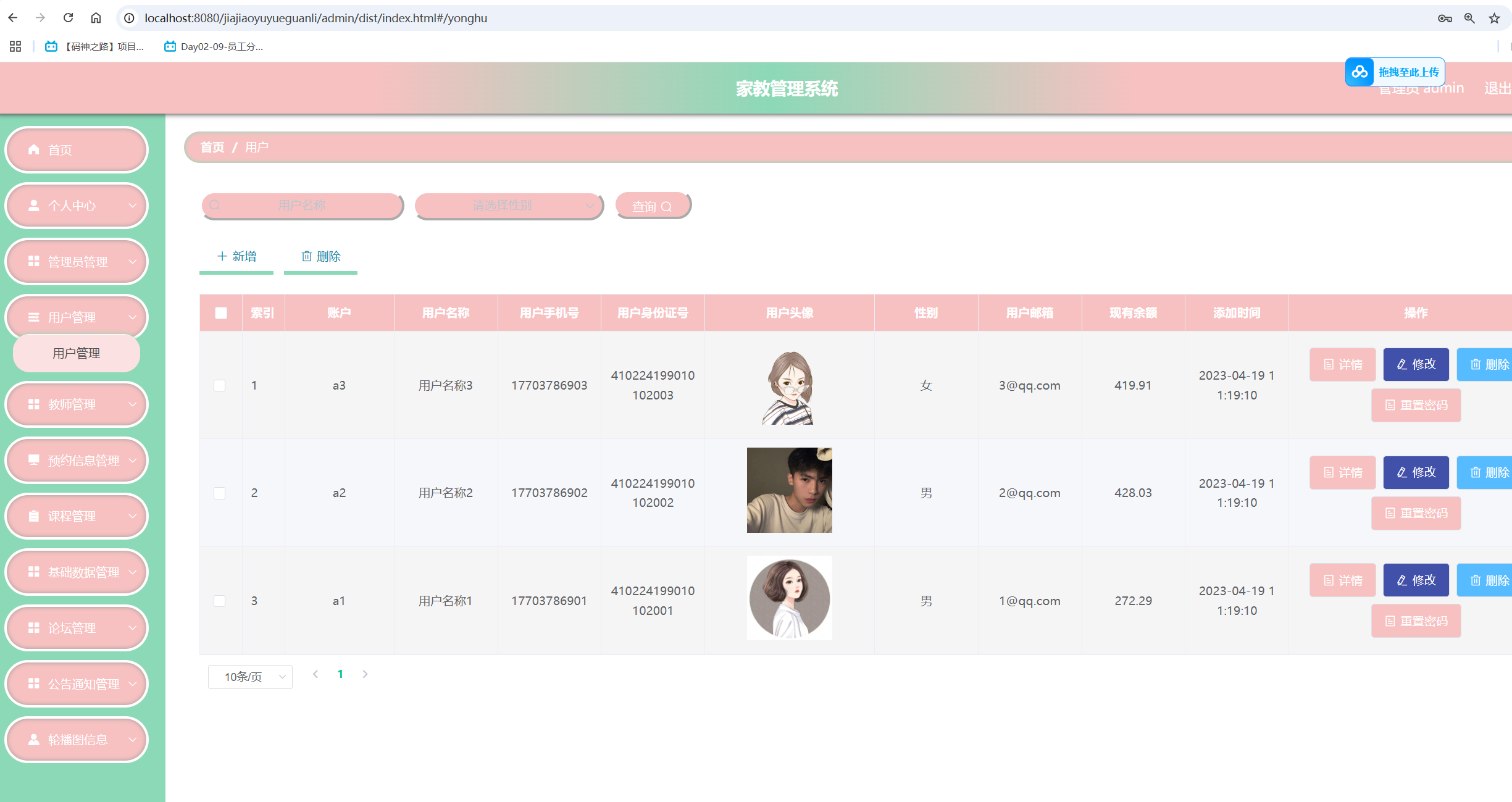Image resolution: width=1512 pixels, height=802 pixels.
Task: Expand the 课程管理 sidebar menu
Action: [77, 516]
